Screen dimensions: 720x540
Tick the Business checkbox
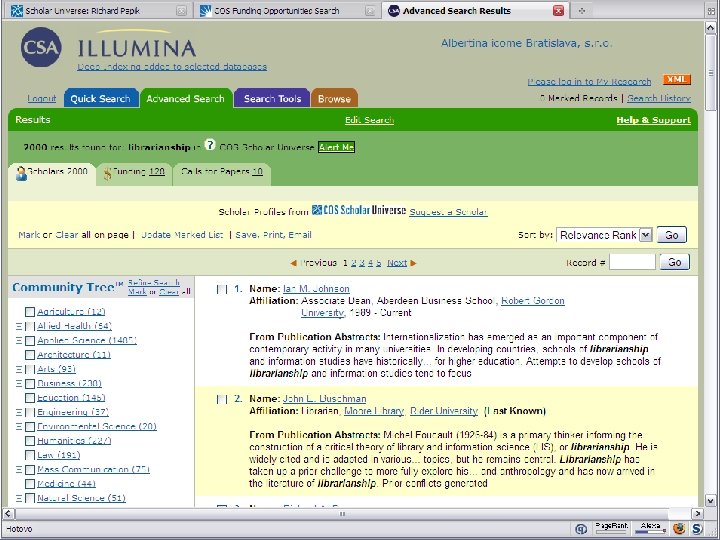click(30, 383)
